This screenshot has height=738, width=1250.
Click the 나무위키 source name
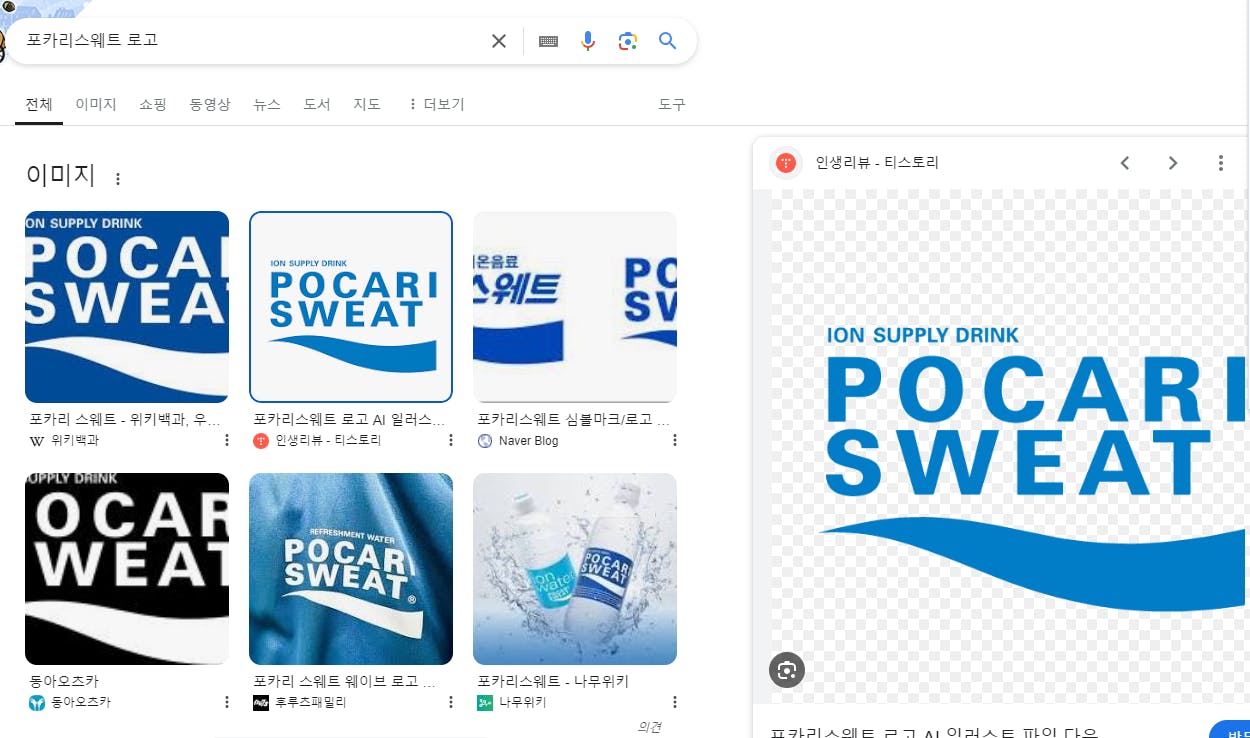coord(523,703)
